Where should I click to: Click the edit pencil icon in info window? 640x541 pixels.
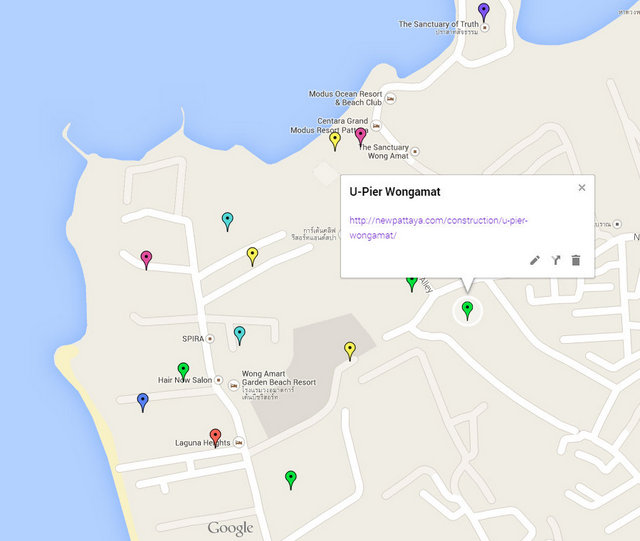(535, 260)
